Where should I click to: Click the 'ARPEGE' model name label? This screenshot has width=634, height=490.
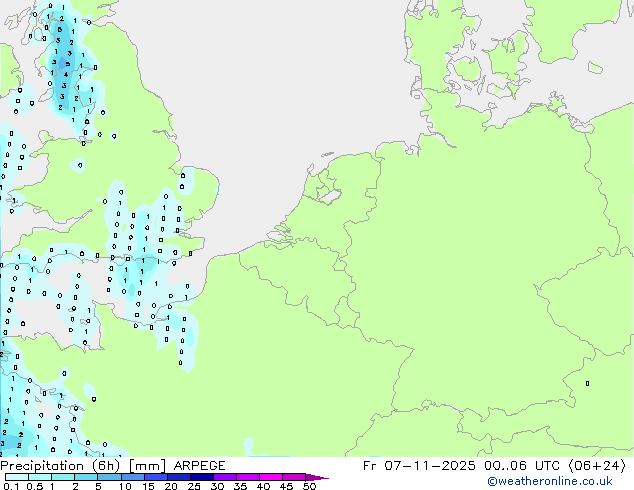[x=199, y=466]
